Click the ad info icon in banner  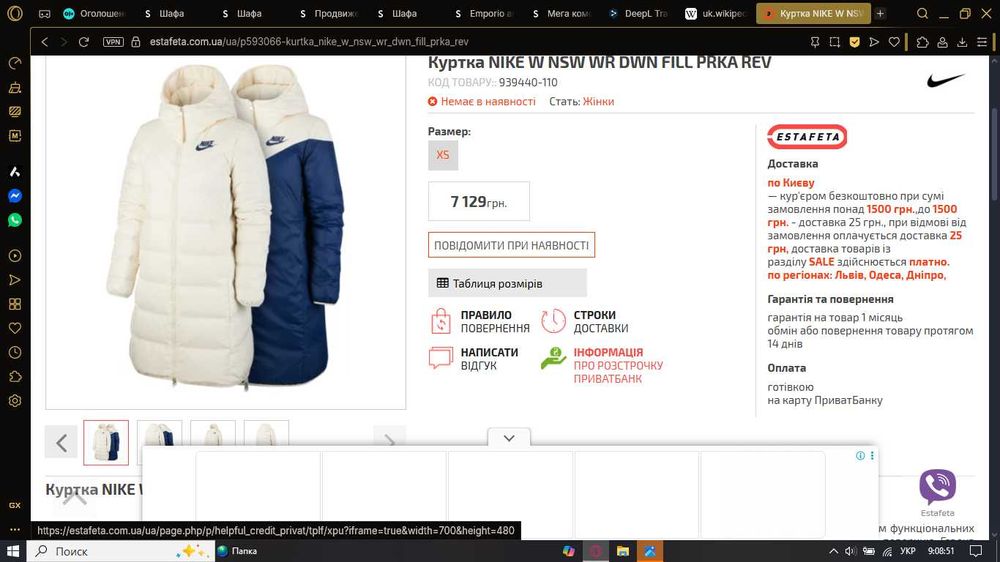coord(860,455)
